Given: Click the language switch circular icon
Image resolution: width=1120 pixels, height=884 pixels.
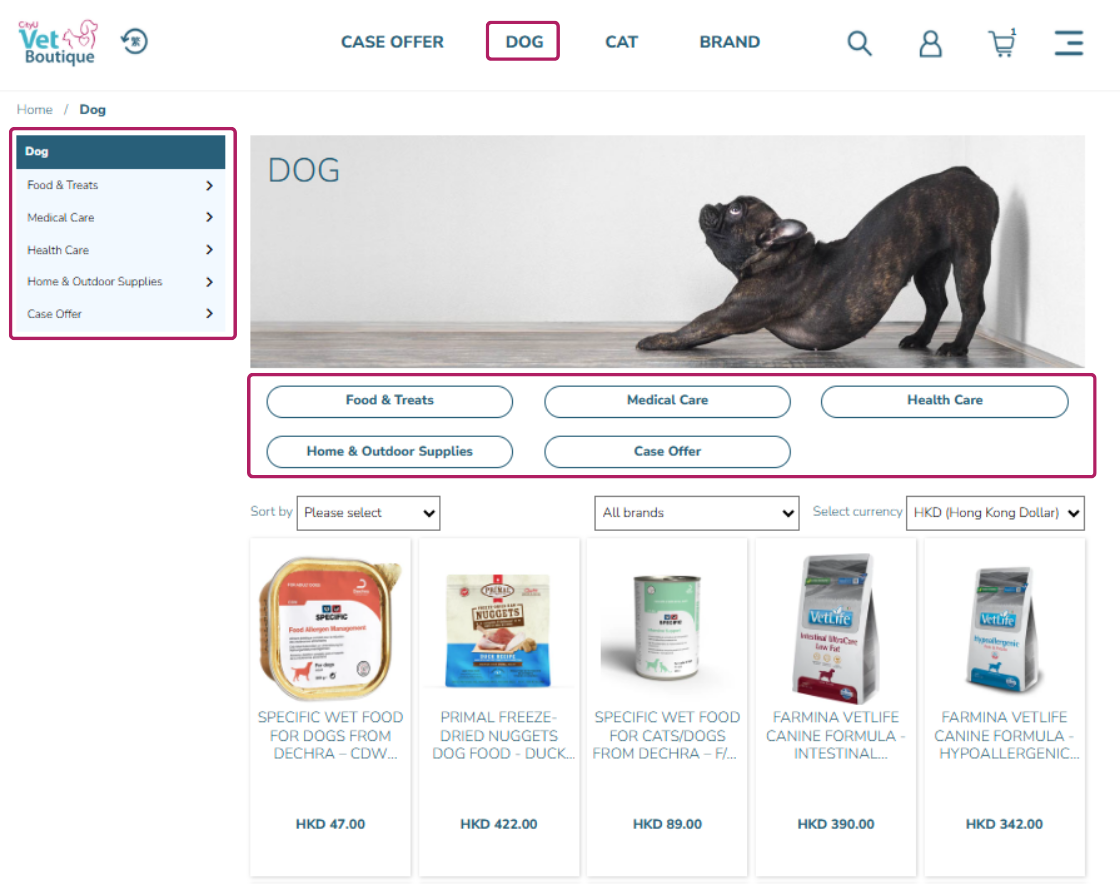Looking at the screenshot, I should pos(134,41).
